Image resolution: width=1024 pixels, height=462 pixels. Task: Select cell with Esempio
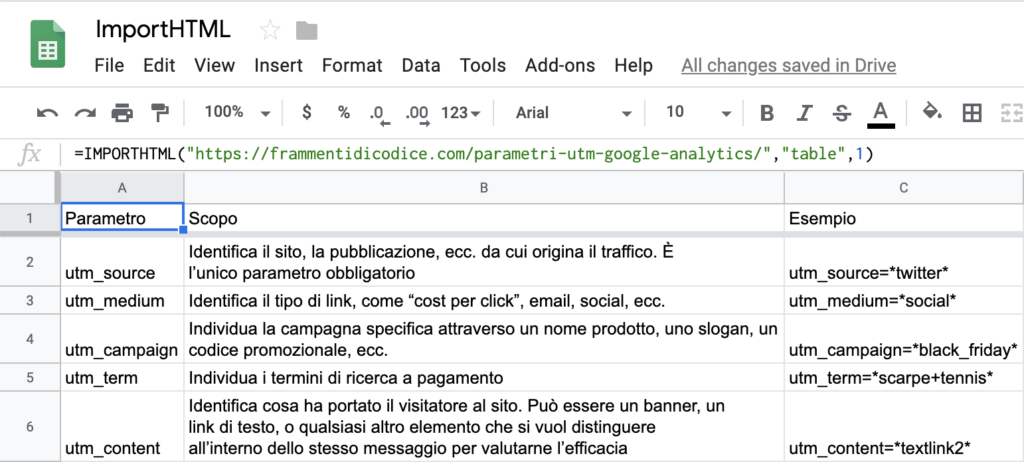coord(904,218)
